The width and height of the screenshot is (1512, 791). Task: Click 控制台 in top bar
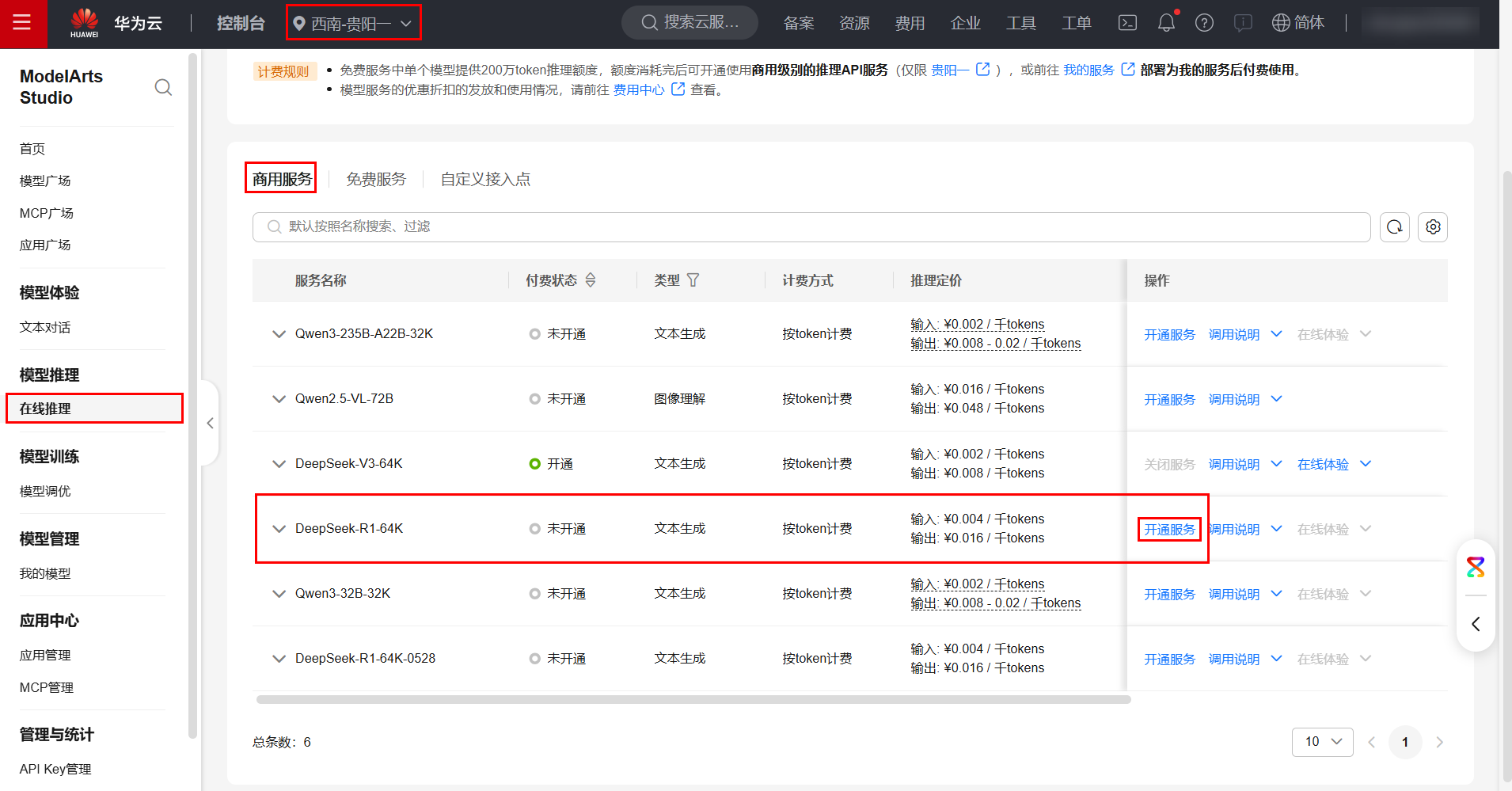click(x=241, y=23)
